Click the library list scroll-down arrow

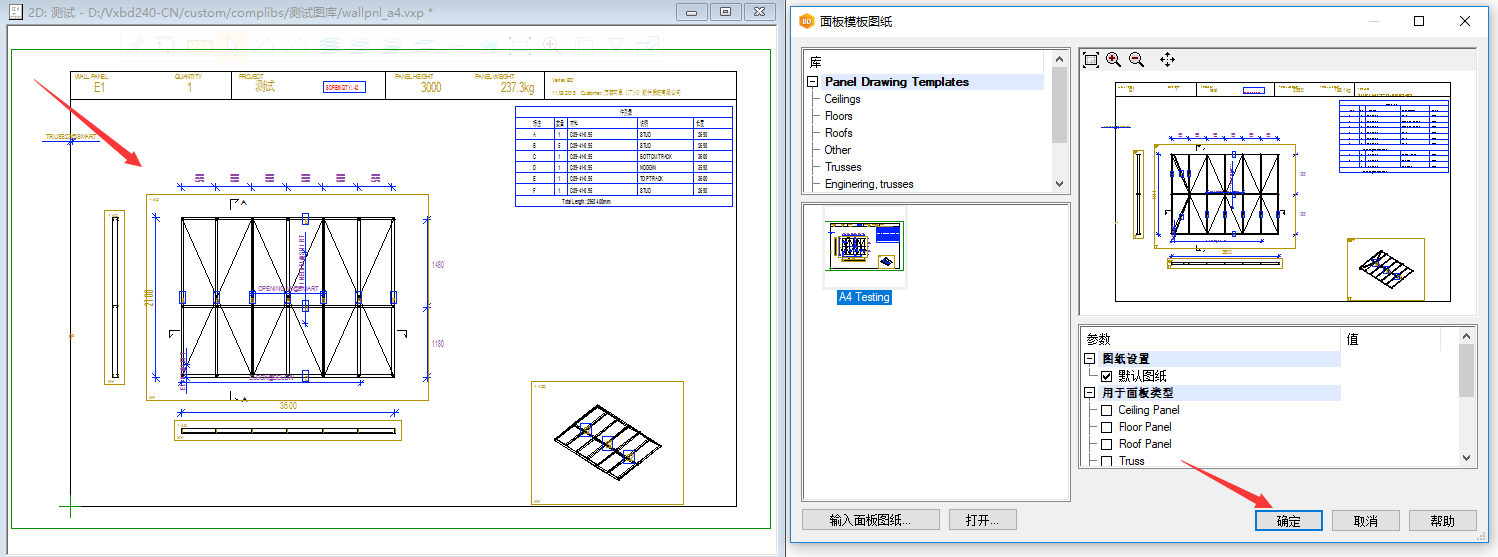[1061, 184]
